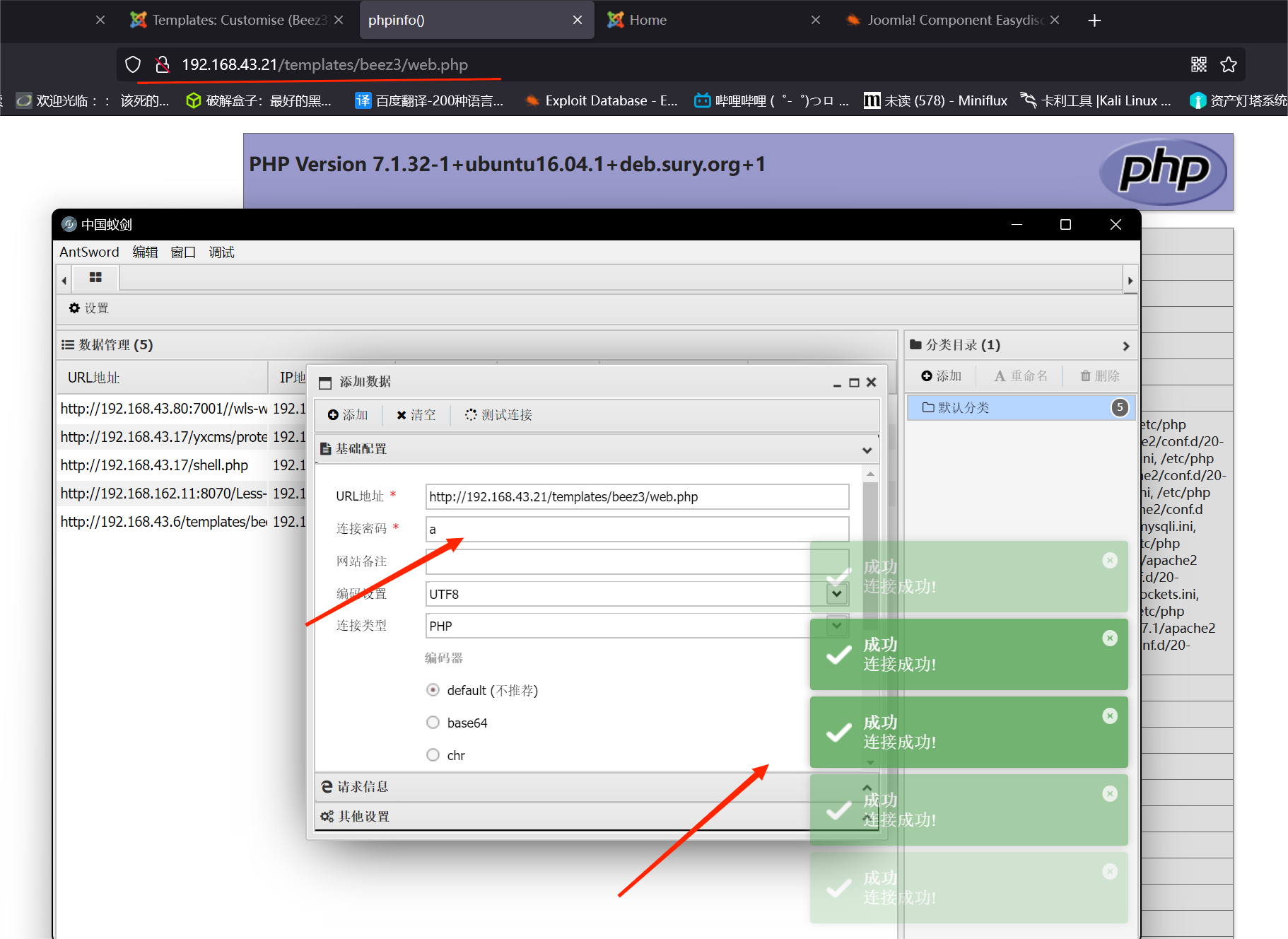Click the right tab-scroll arrow in AntSword
Image resolution: width=1288 pixels, height=939 pixels.
pos(1130,281)
